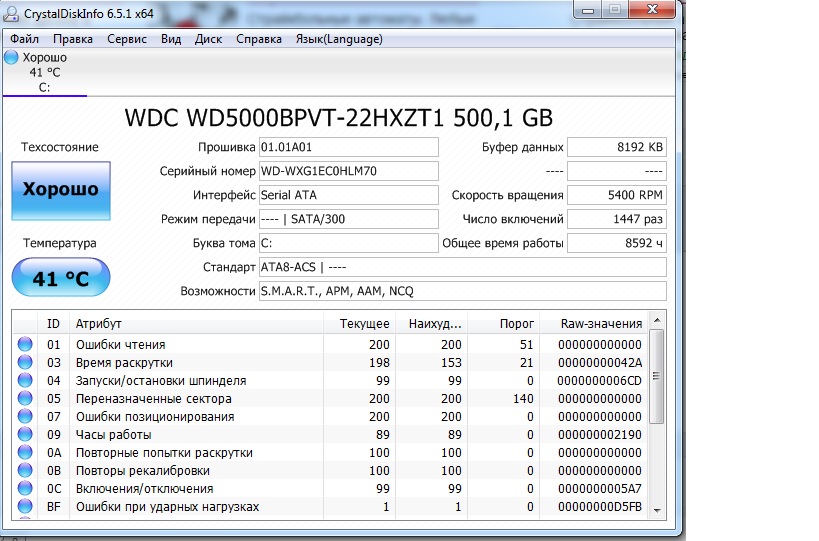Click status circle for Запуски/остановки шпинделя row
The width and height of the screenshot is (819, 541).
25,380
